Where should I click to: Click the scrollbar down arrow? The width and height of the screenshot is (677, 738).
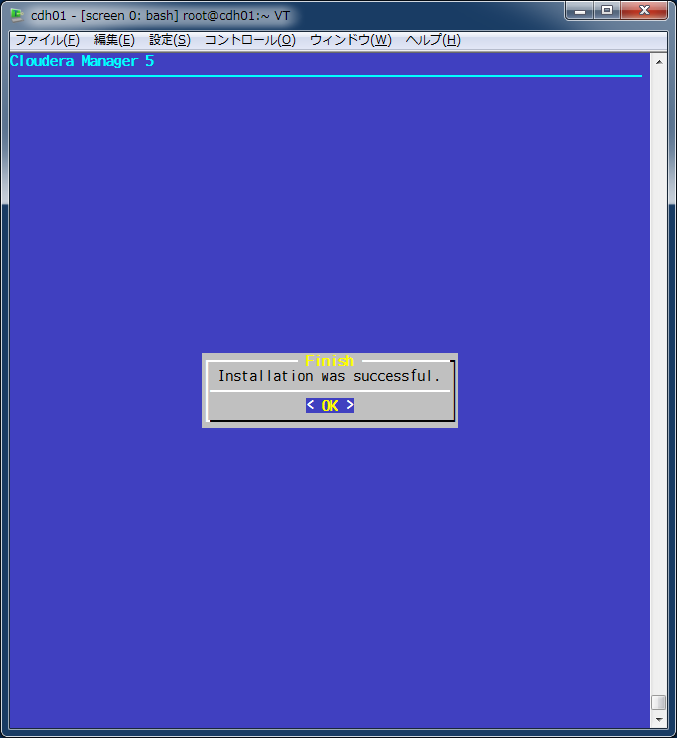tap(659, 720)
